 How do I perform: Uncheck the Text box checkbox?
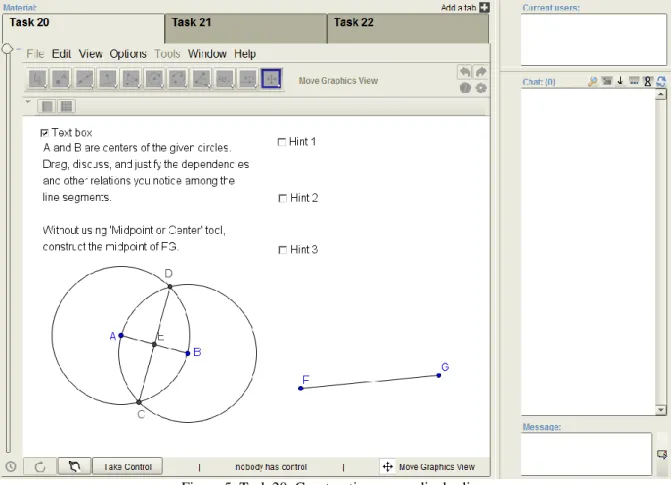44,133
